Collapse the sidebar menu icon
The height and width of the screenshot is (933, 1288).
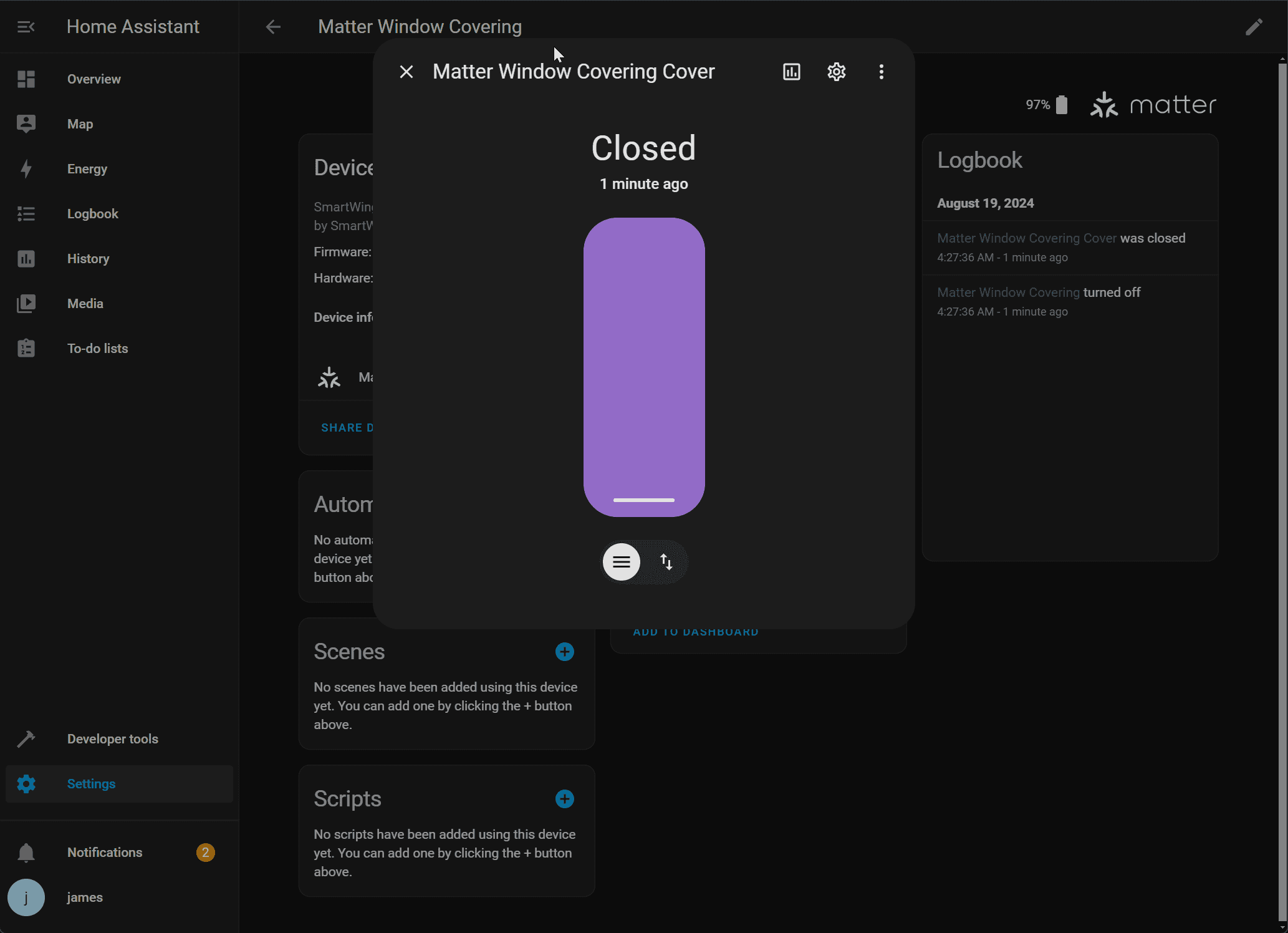click(26, 27)
